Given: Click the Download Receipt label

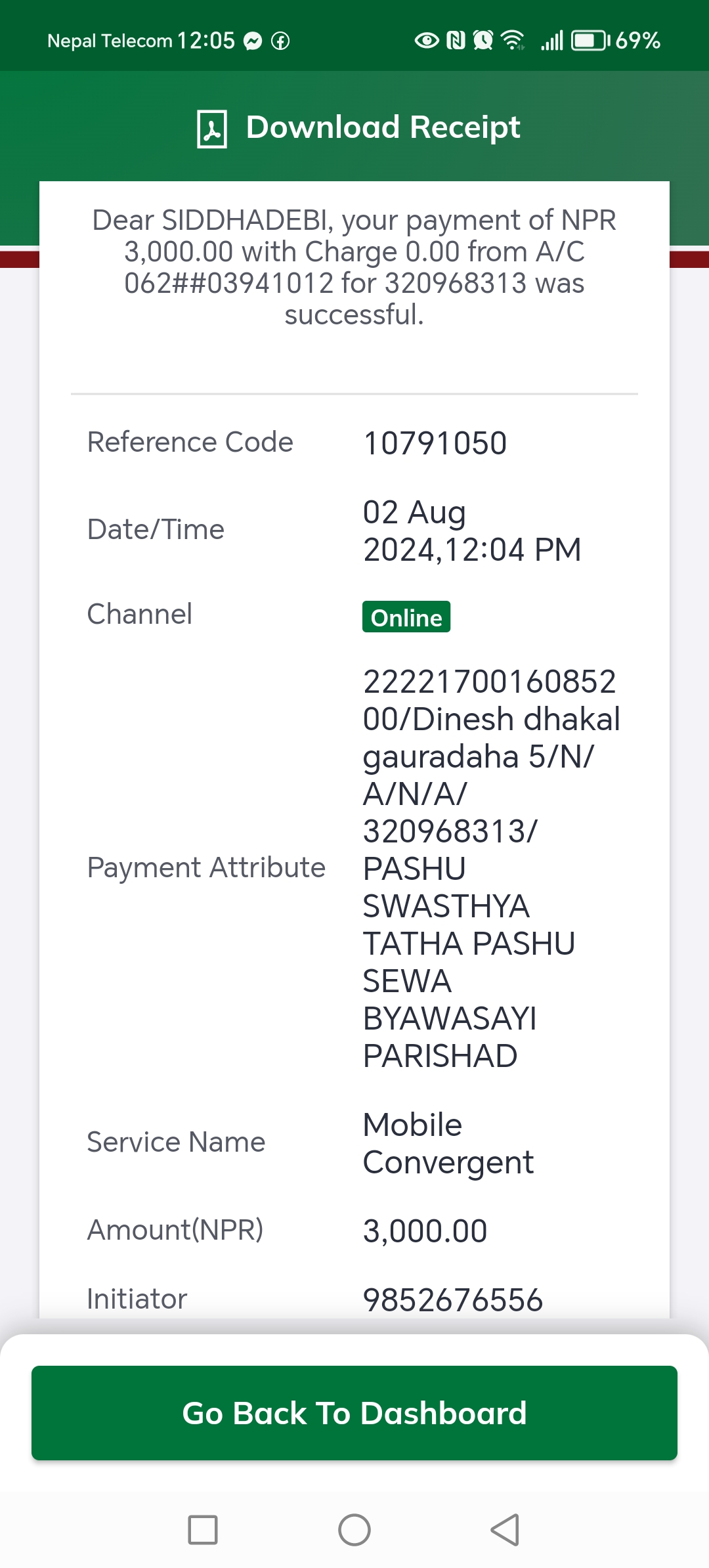Looking at the screenshot, I should click(x=383, y=127).
